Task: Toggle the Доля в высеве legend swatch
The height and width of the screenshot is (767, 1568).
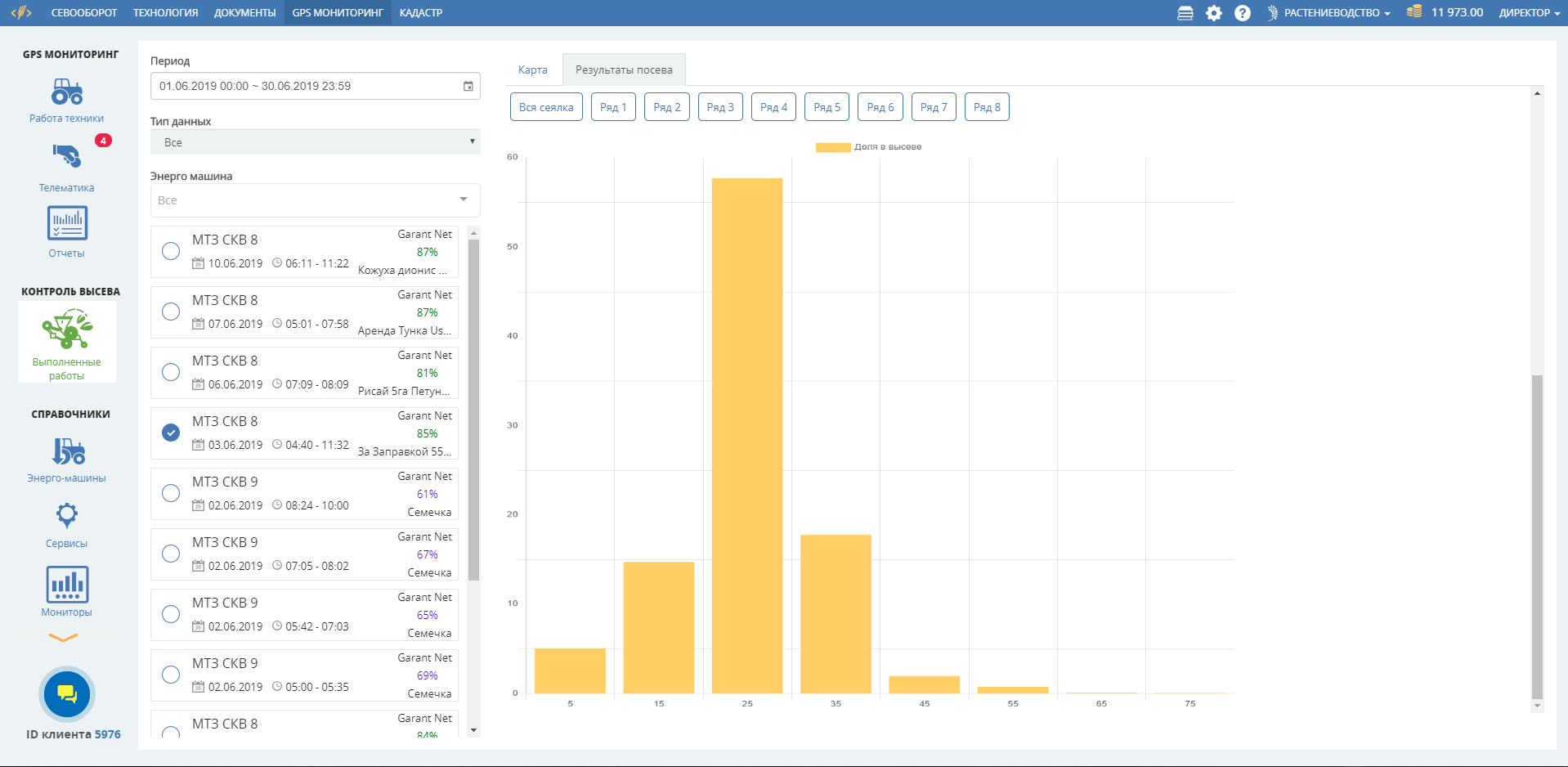Action: pos(832,147)
